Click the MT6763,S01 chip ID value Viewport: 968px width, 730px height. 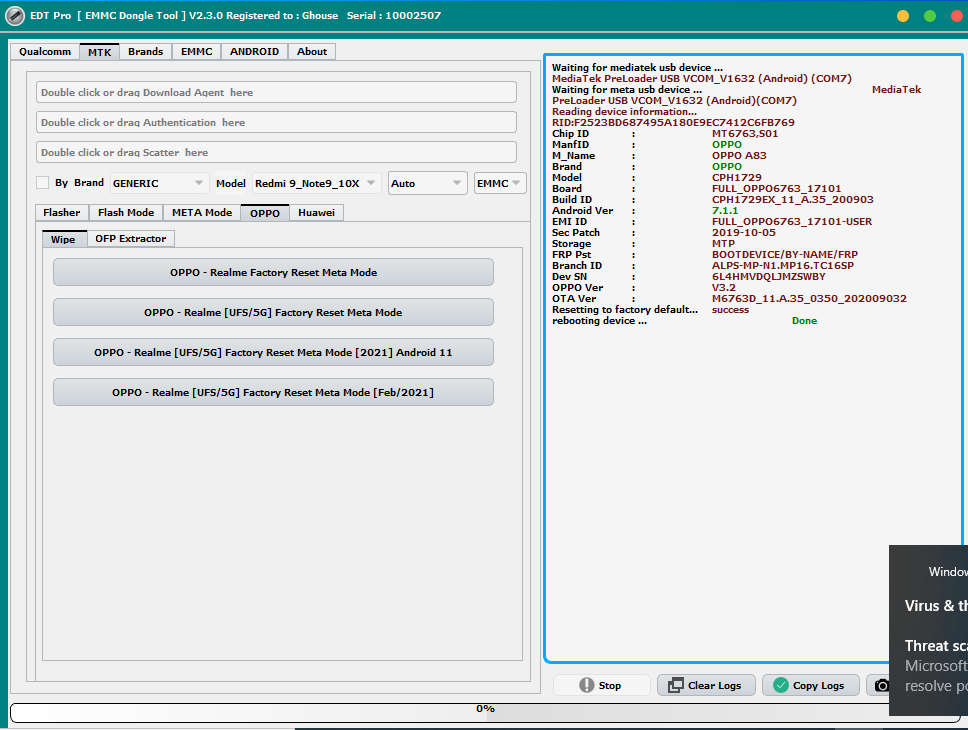(745, 133)
